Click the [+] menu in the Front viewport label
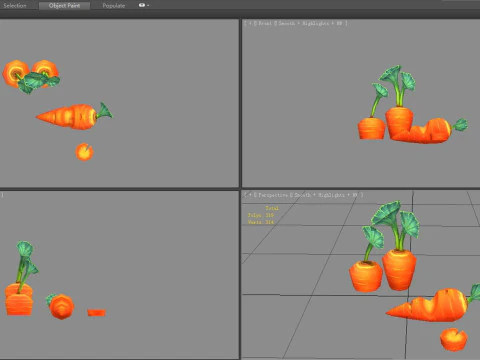 point(250,23)
